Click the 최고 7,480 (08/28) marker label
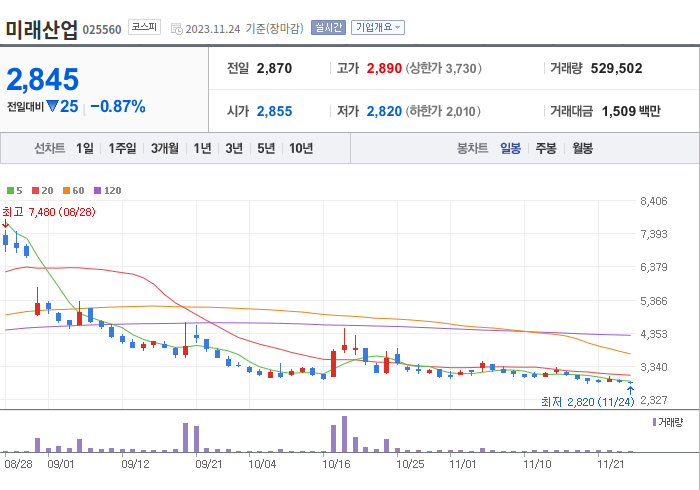700x490 pixels. click(49, 212)
